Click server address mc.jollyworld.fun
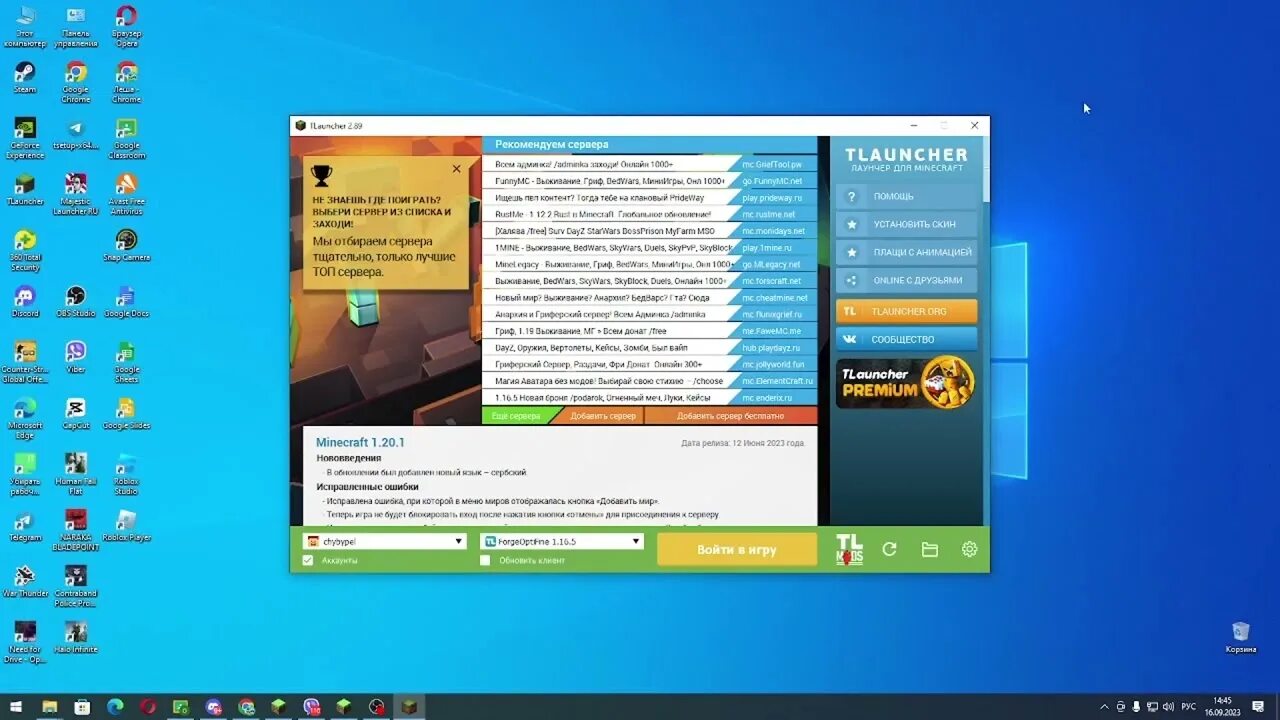Viewport: 1280px width, 720px height. (x=773, y=364)
